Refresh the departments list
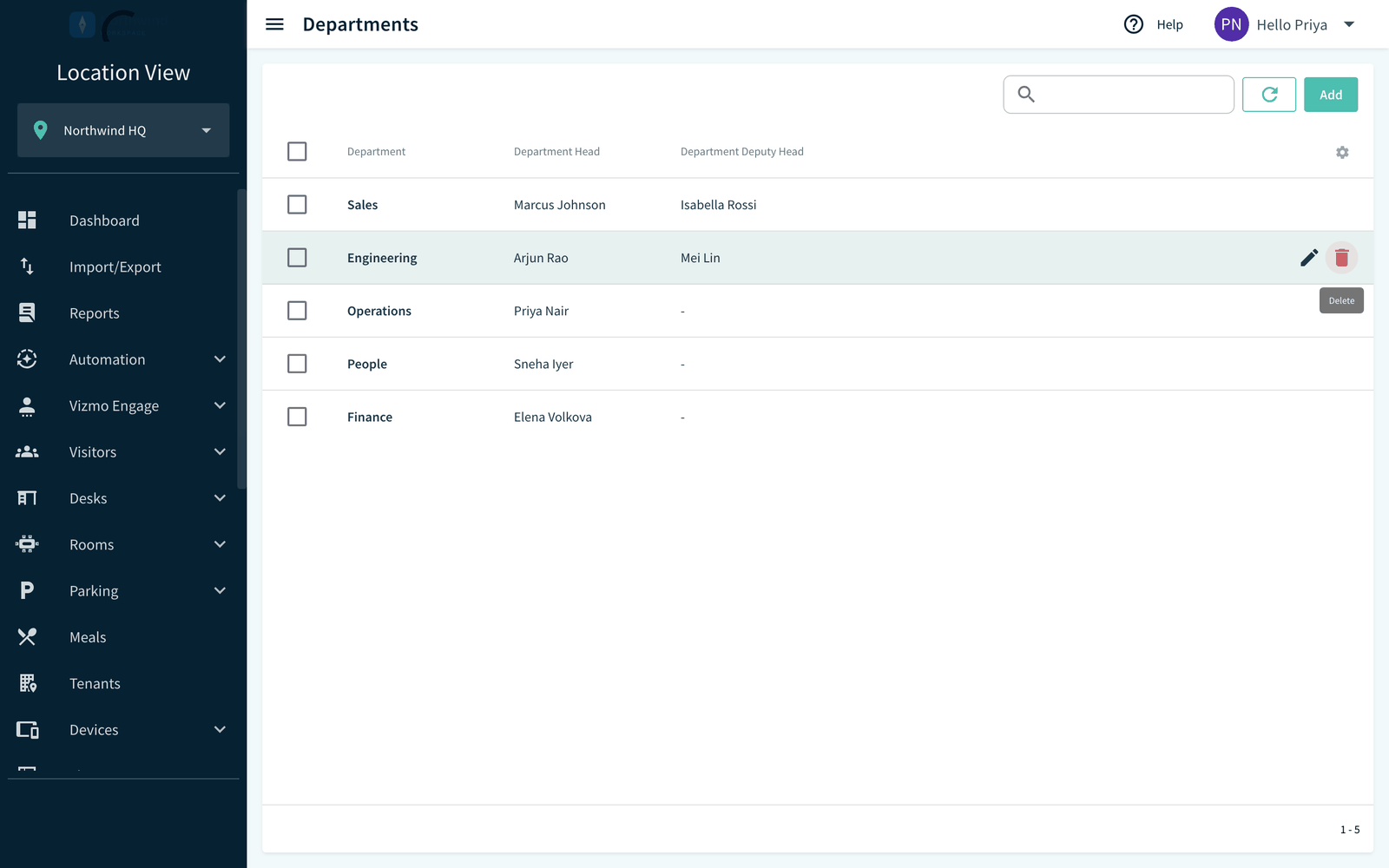The width and height of the screenshot is (1389, 868). 1269,95
